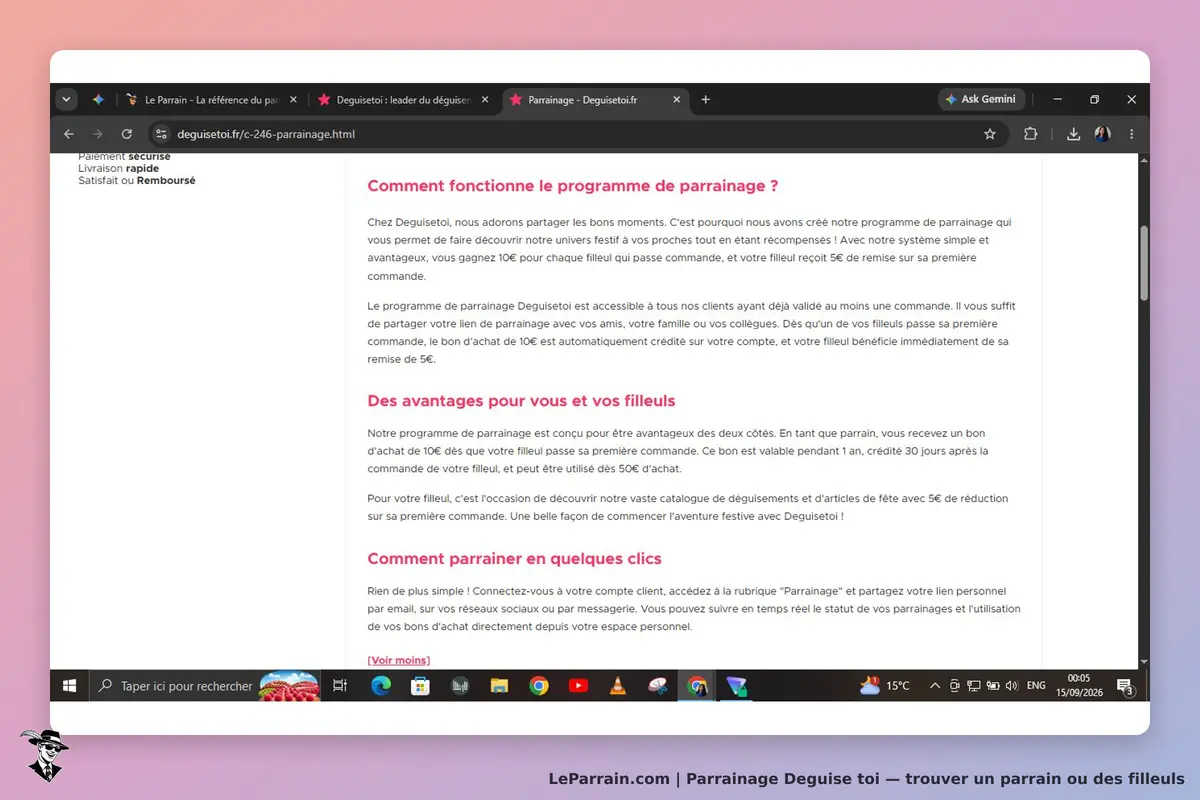The width and height of the screenshot is (1200, 800).
Task: Open the Windows Start menu
Action: point(70,686)
